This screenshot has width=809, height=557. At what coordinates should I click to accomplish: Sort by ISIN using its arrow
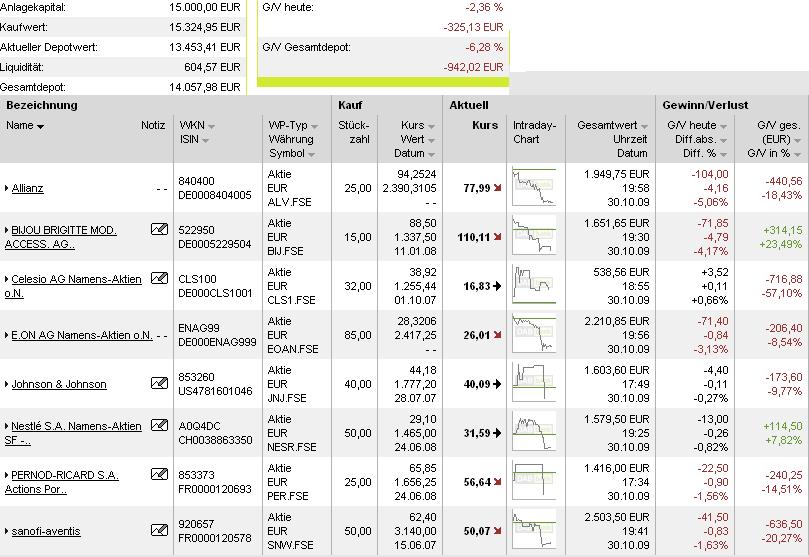click(205, 140)
